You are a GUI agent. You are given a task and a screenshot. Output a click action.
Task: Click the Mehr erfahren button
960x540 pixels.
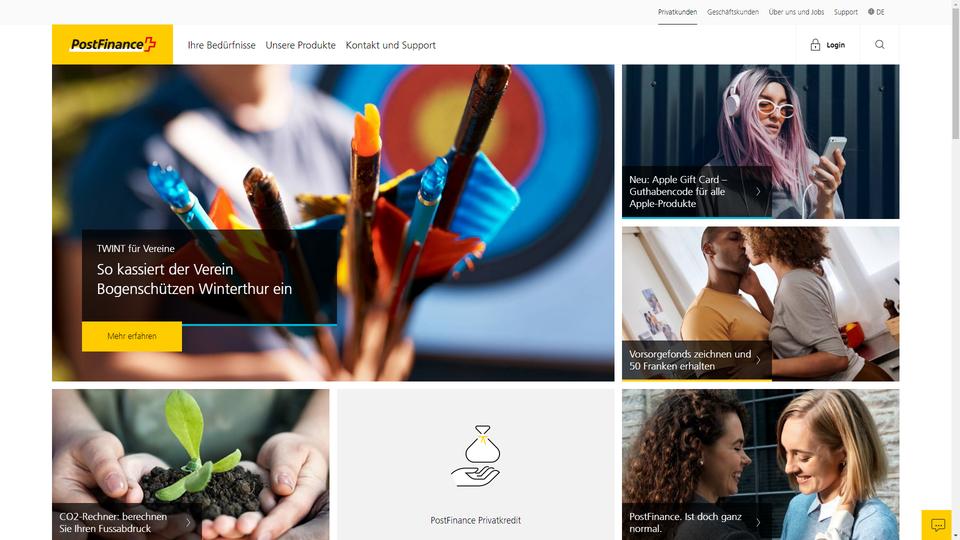pos(132,336)
